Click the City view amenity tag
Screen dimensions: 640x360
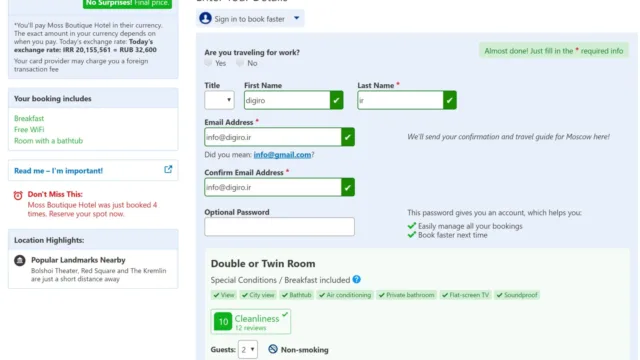(x=258, y=295)
